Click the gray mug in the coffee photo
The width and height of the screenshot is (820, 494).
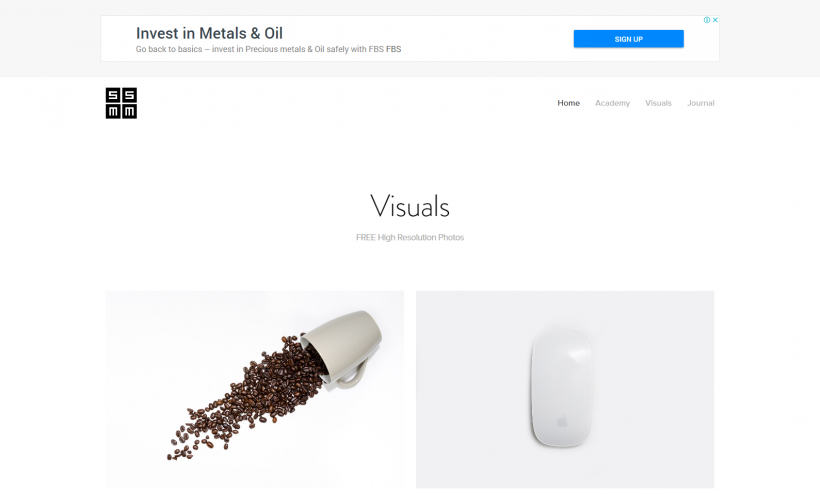tap(344, 348)
